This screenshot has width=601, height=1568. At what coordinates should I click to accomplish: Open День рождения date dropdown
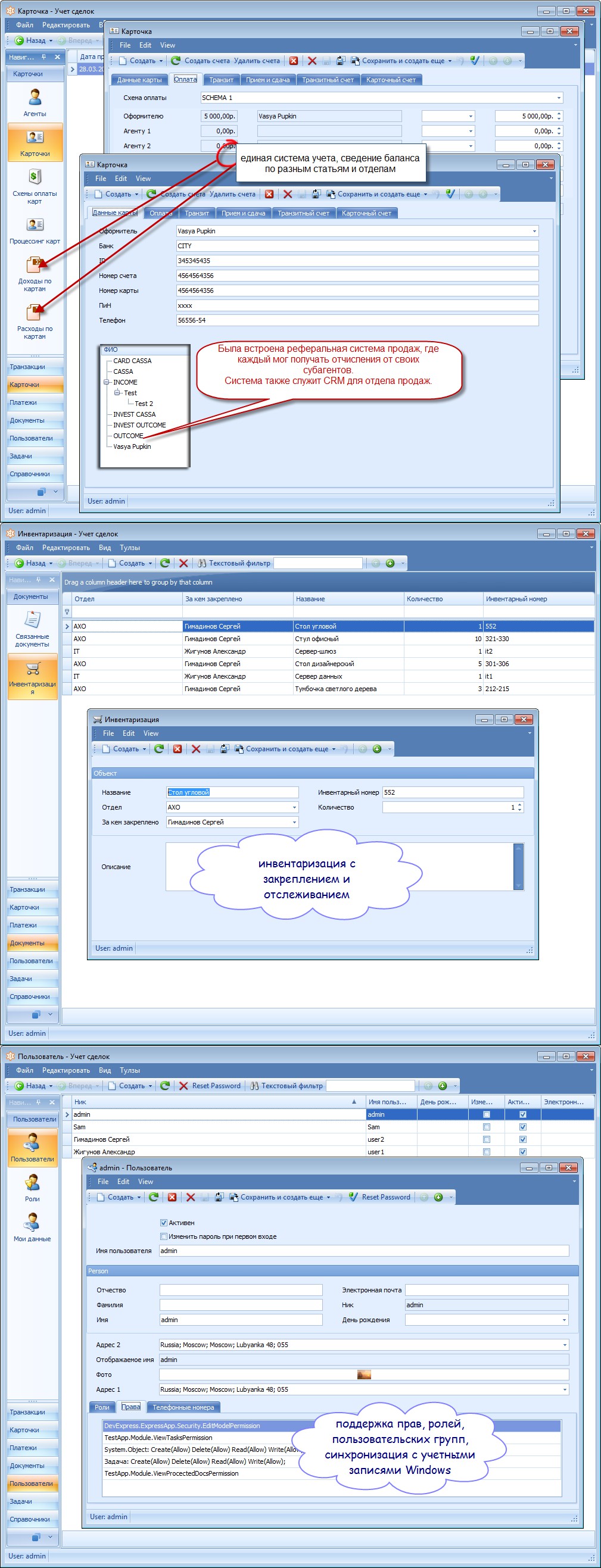point(564,1320)
